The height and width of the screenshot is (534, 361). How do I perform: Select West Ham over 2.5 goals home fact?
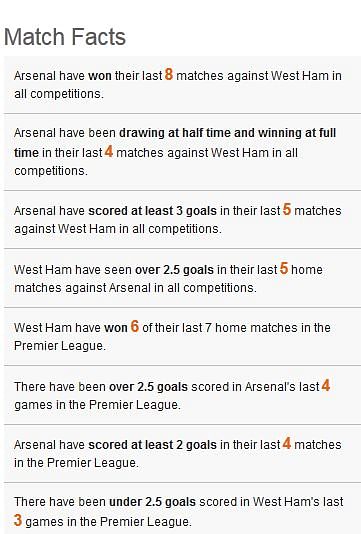point(183,278)
